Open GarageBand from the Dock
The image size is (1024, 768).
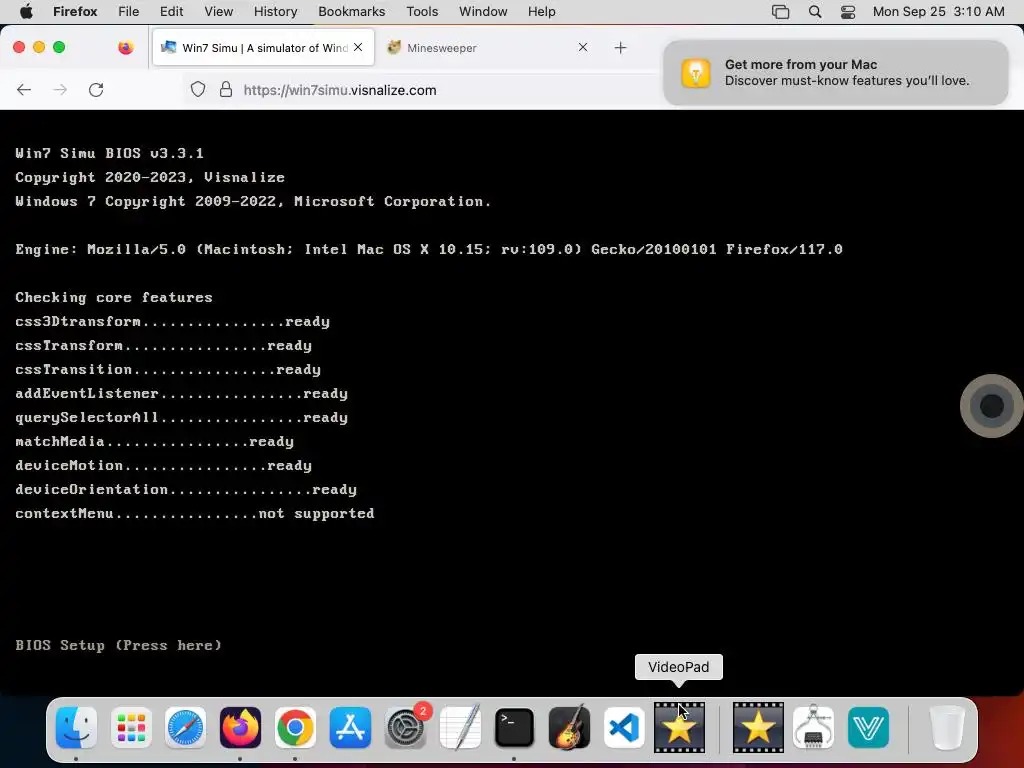569,727
